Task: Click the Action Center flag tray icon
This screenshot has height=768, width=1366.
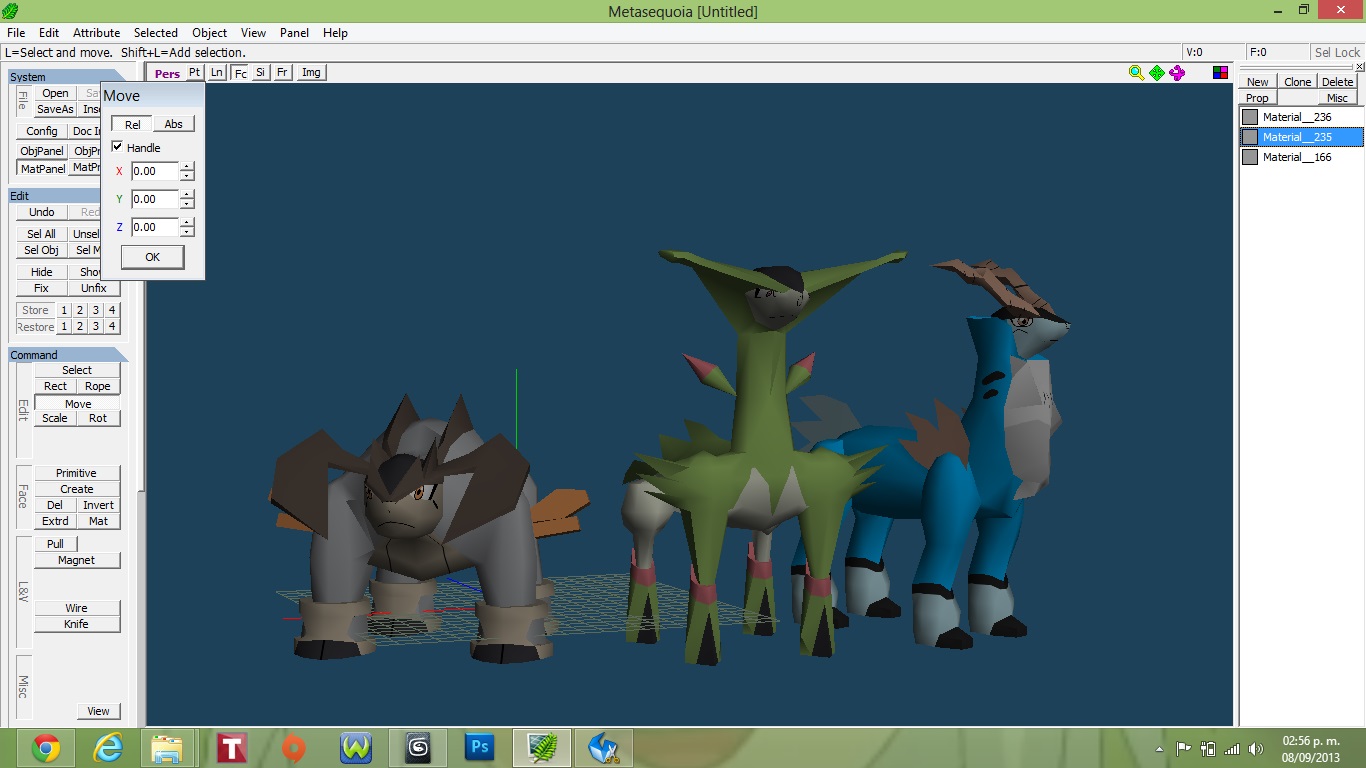Action: point(1183,749)
